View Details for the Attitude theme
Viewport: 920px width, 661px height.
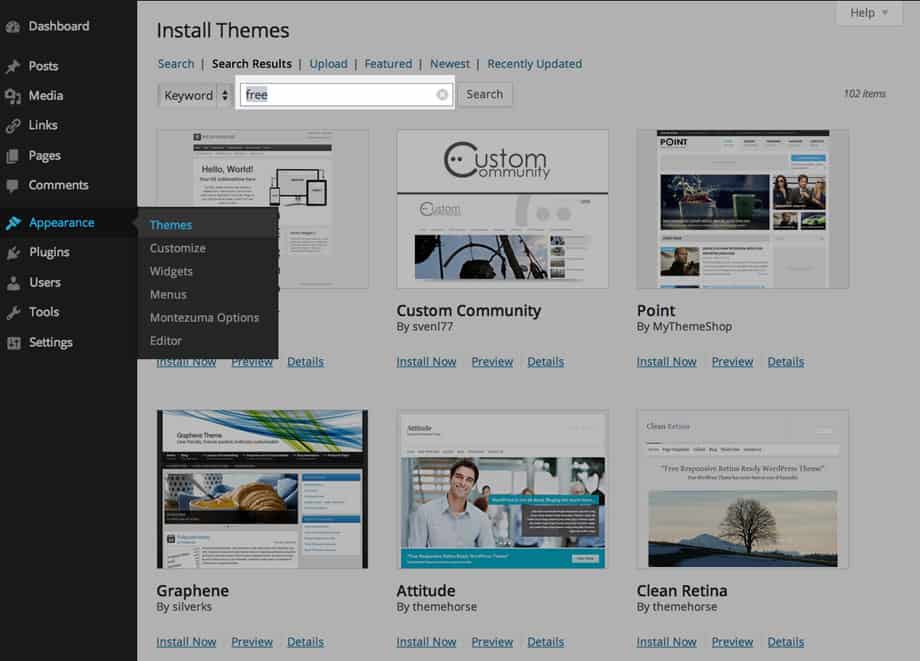coord(546,642)
